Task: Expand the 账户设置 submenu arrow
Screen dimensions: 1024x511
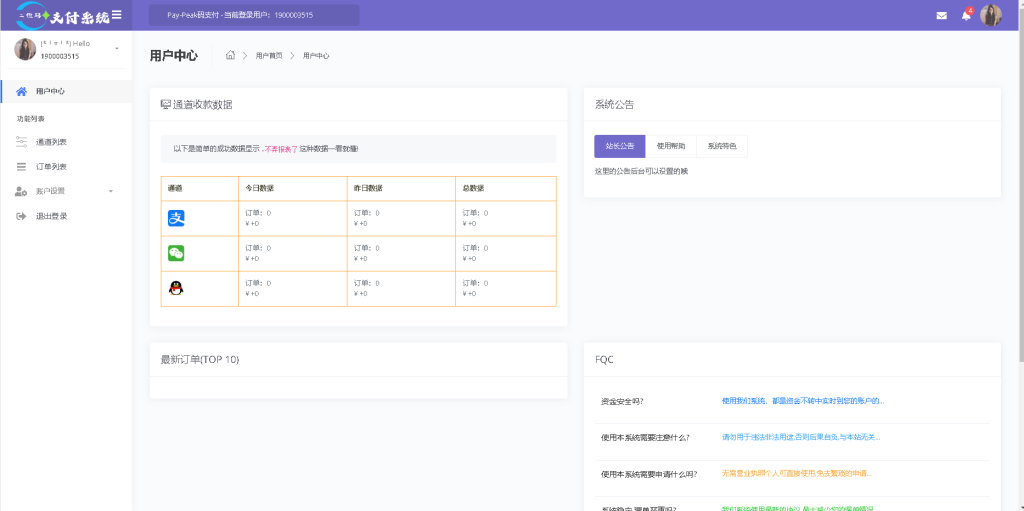Action: (110, 191)
